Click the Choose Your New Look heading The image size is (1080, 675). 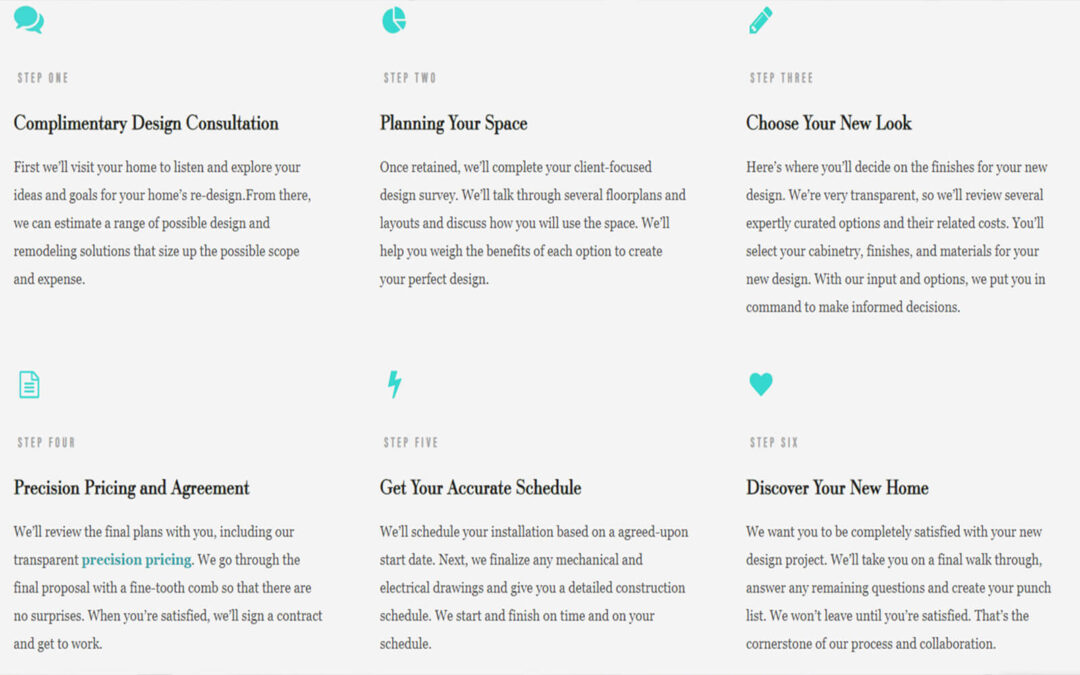point(829,123)
